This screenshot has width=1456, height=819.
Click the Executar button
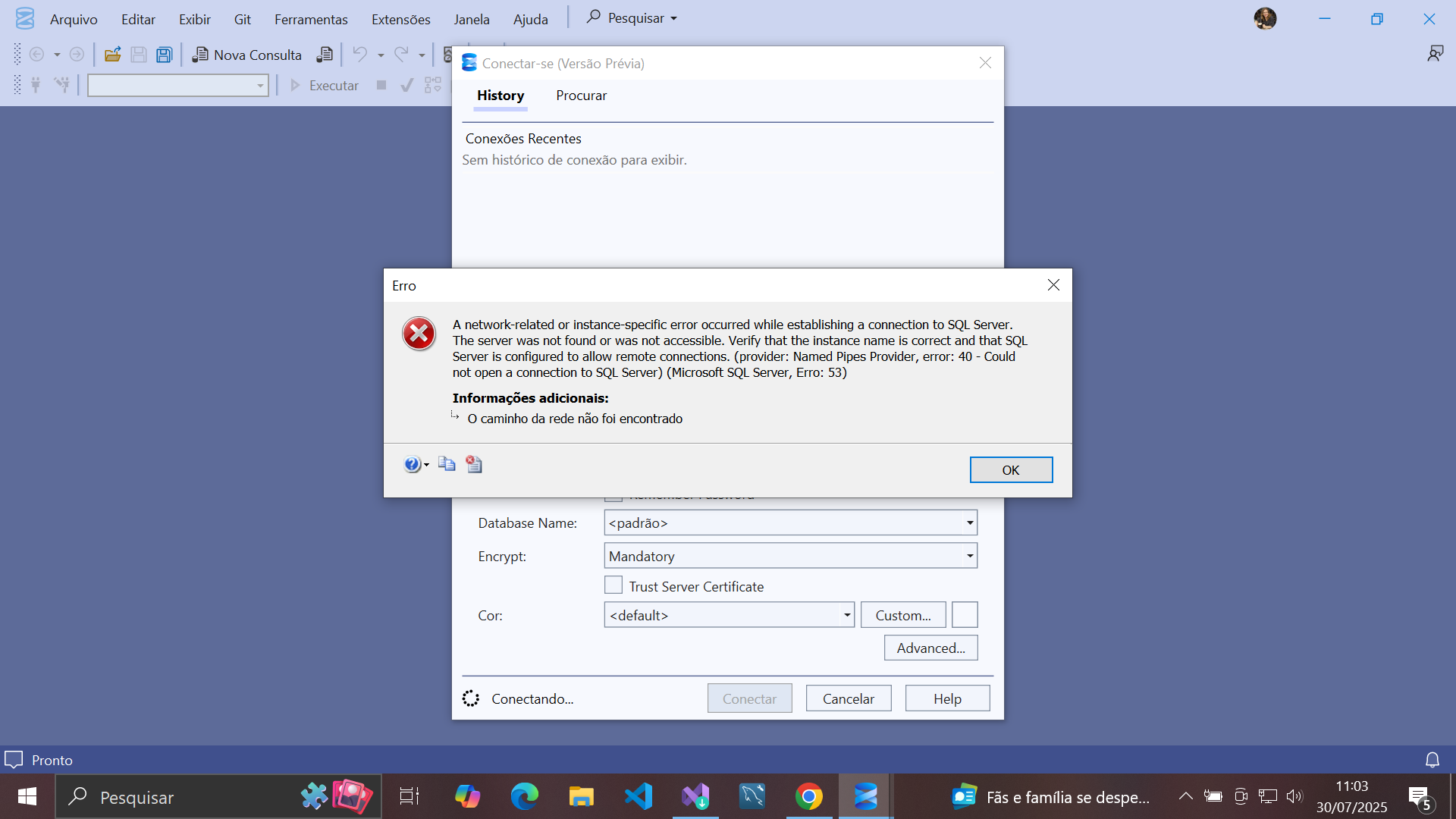click(x=325, y=86)
